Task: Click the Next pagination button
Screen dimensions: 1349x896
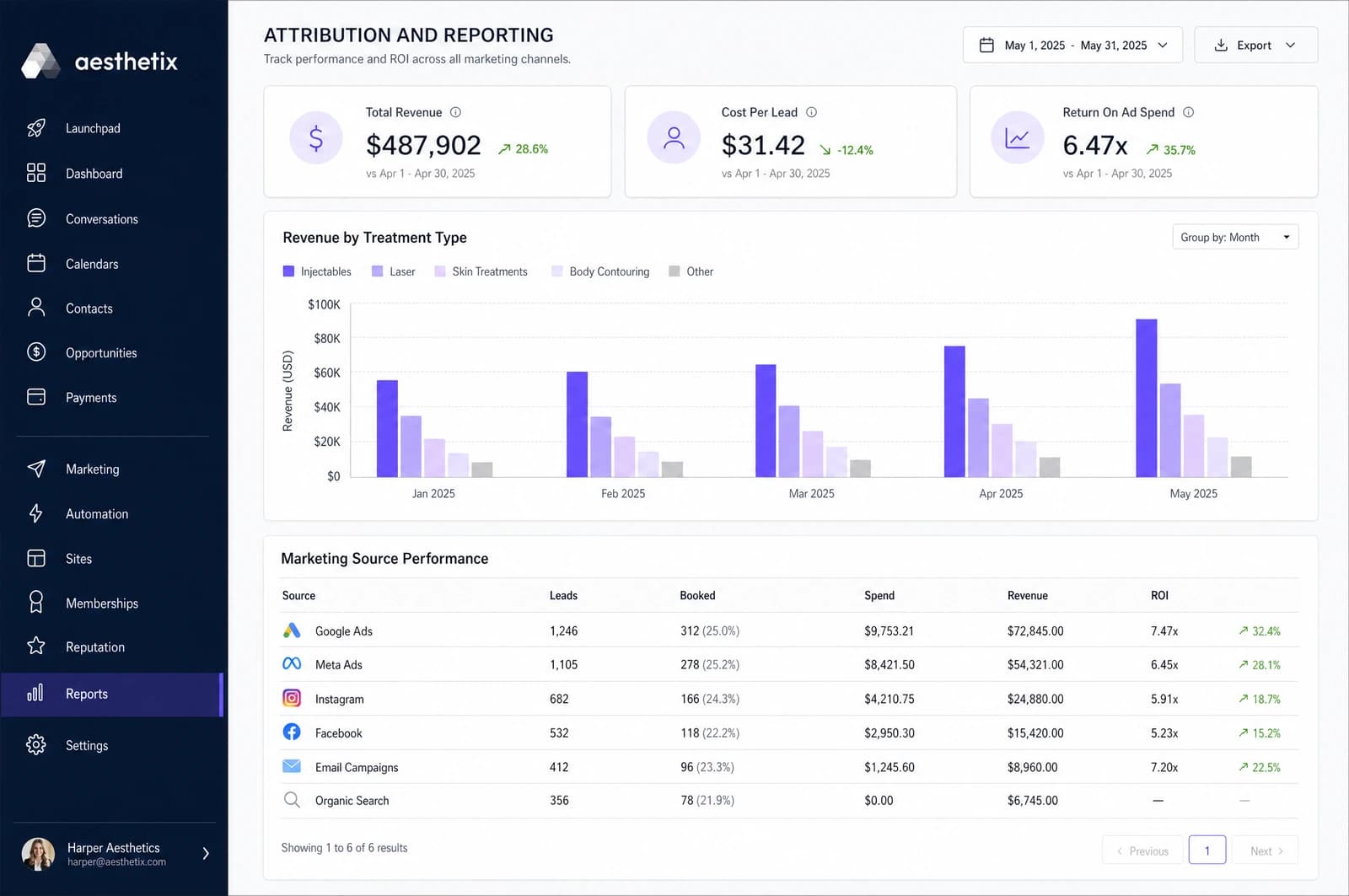Action: pos(1266,850)
